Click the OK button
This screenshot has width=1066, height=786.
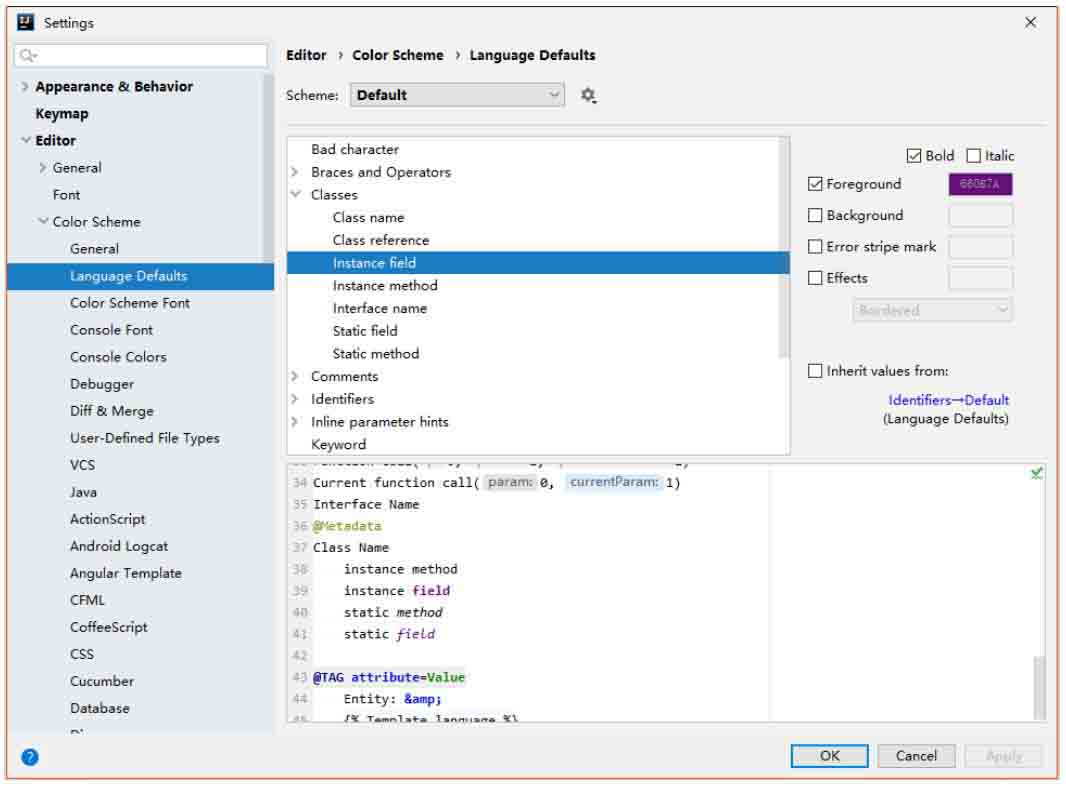point(829,756)
